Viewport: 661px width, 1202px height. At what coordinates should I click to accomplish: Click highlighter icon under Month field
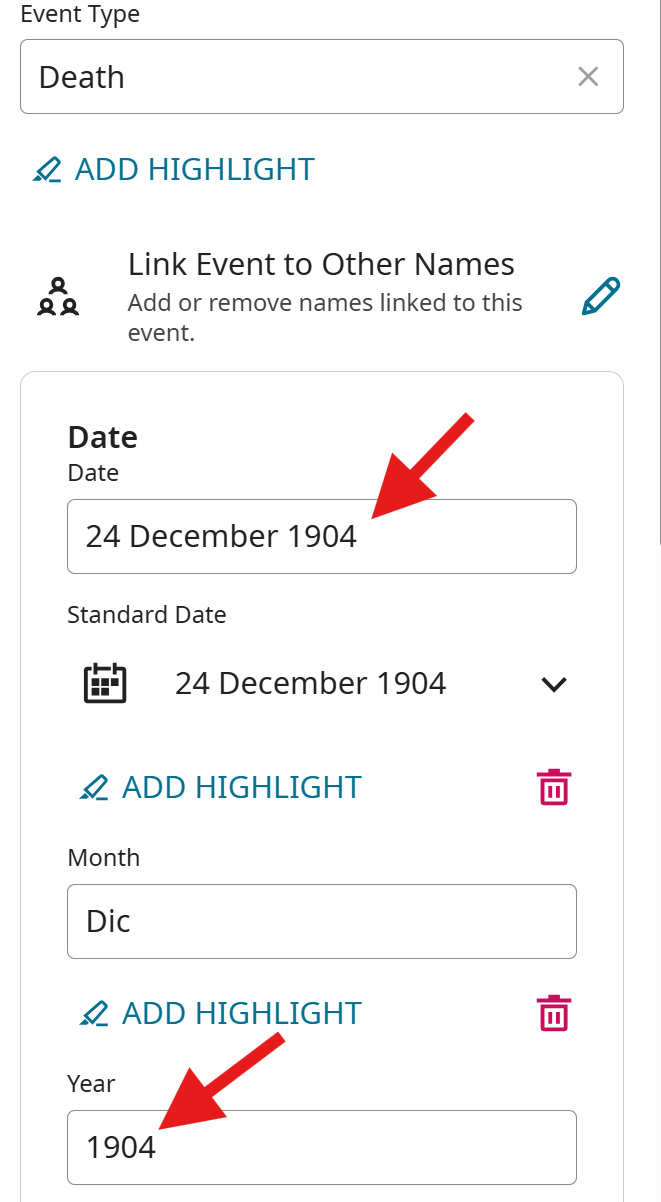tap(94, 1014)
